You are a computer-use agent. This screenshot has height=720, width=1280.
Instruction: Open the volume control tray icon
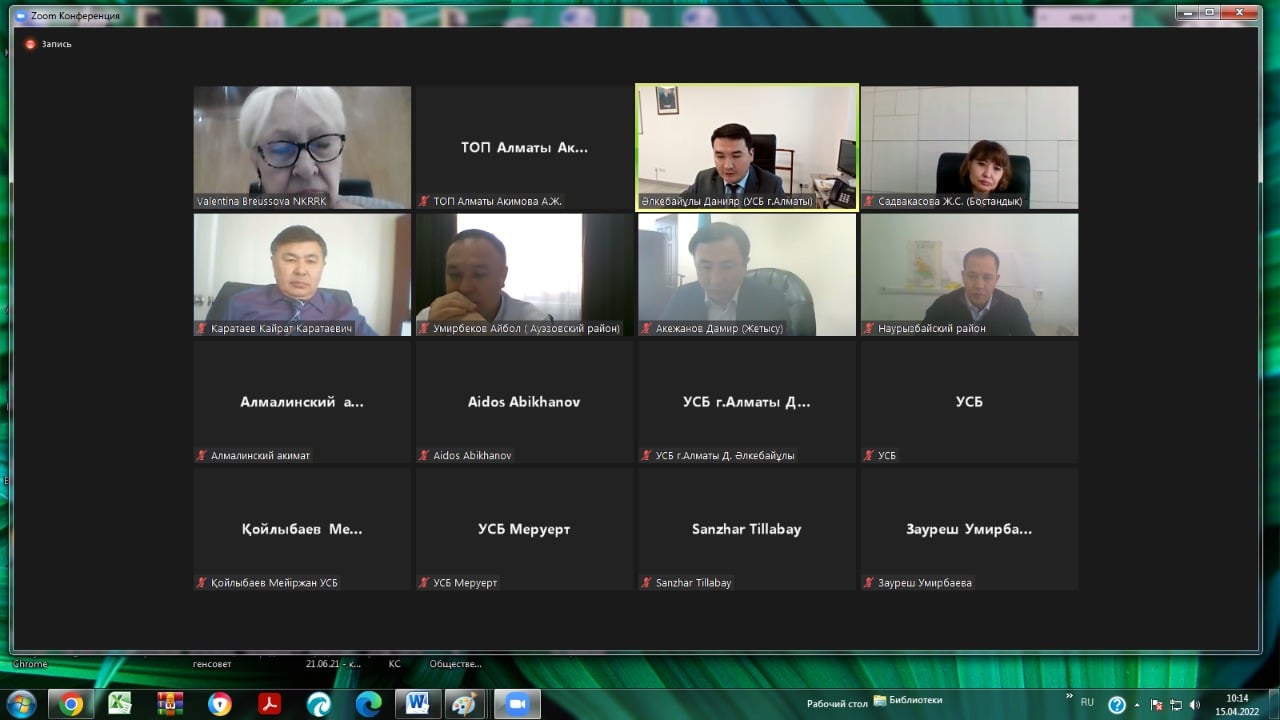pyautogui.click(x=1194, y=705)
